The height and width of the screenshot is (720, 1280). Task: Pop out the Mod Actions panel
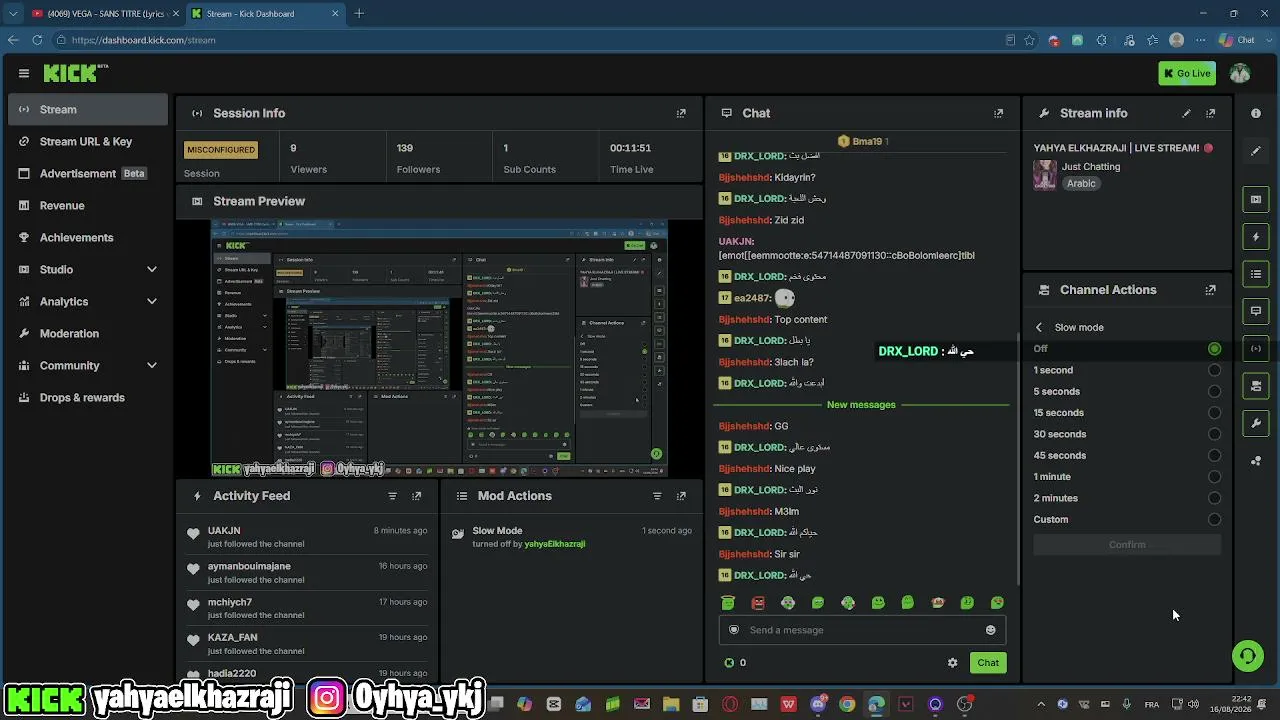point(681,496)
